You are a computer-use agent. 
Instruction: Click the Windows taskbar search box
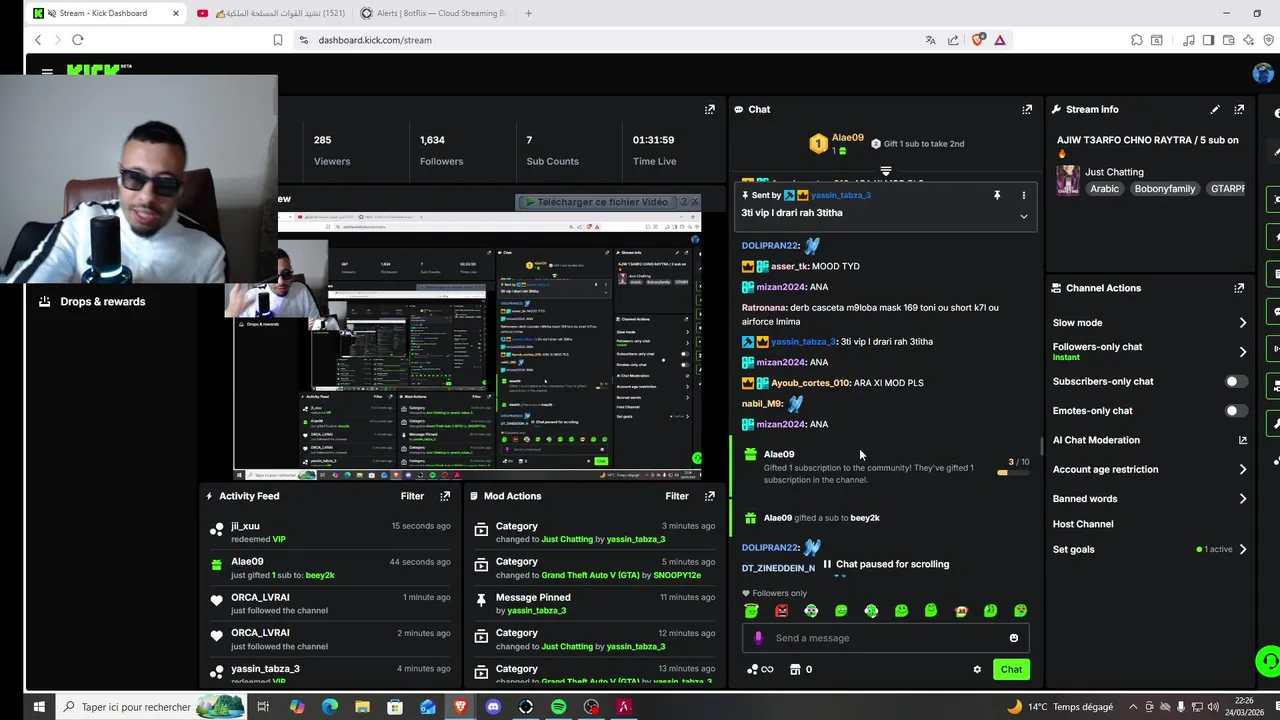click(x=150, y=707)
